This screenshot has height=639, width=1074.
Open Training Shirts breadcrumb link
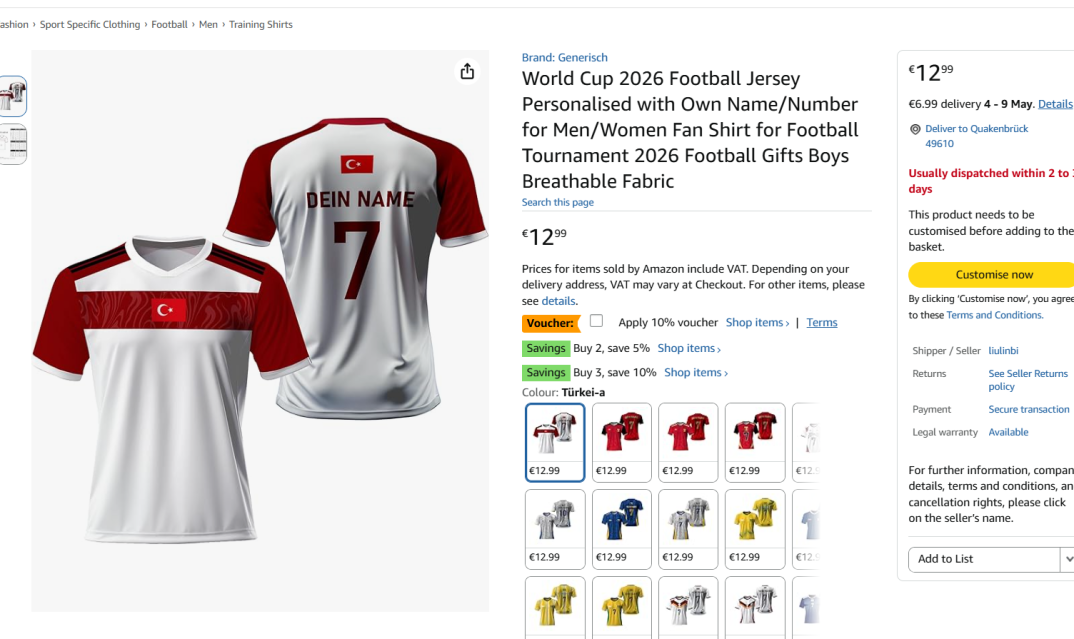click(x=260, y=24)
